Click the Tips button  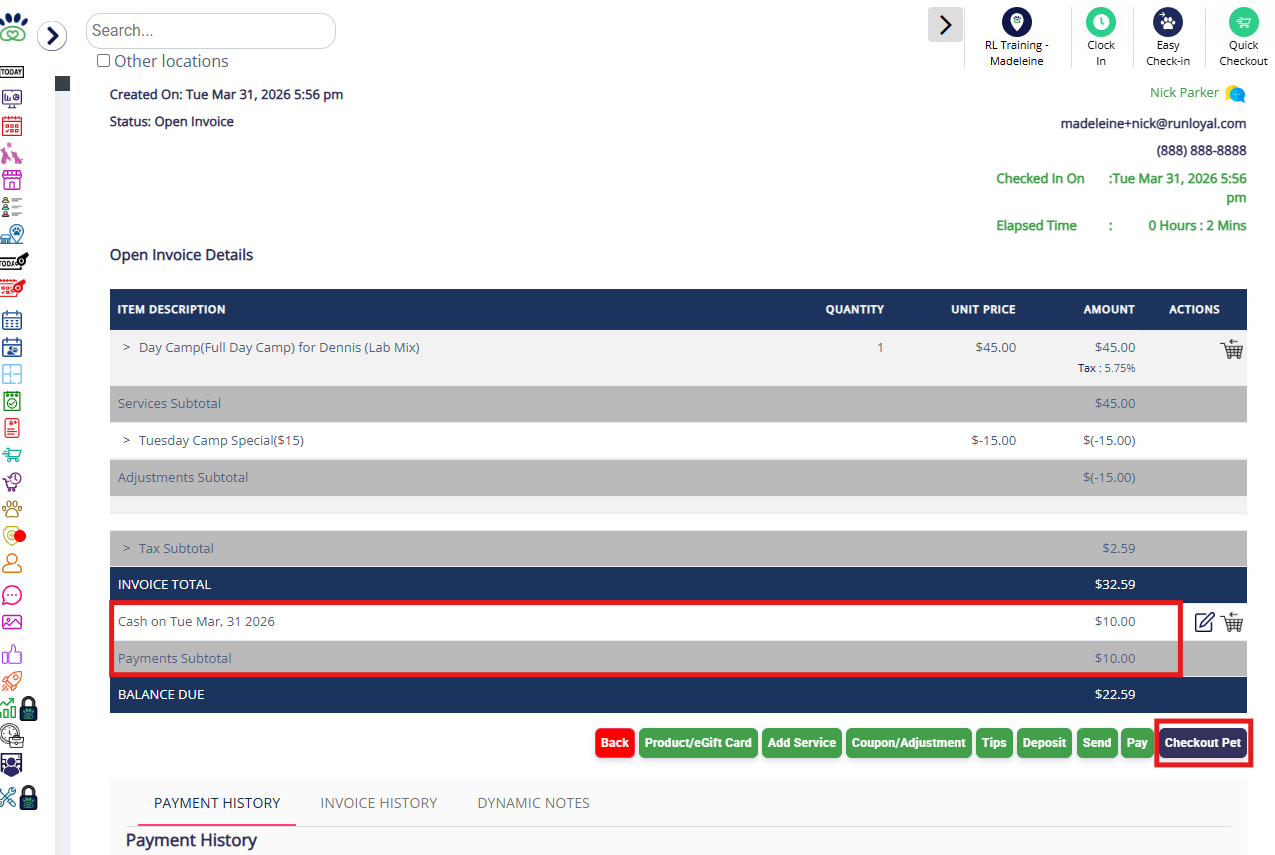994,743
